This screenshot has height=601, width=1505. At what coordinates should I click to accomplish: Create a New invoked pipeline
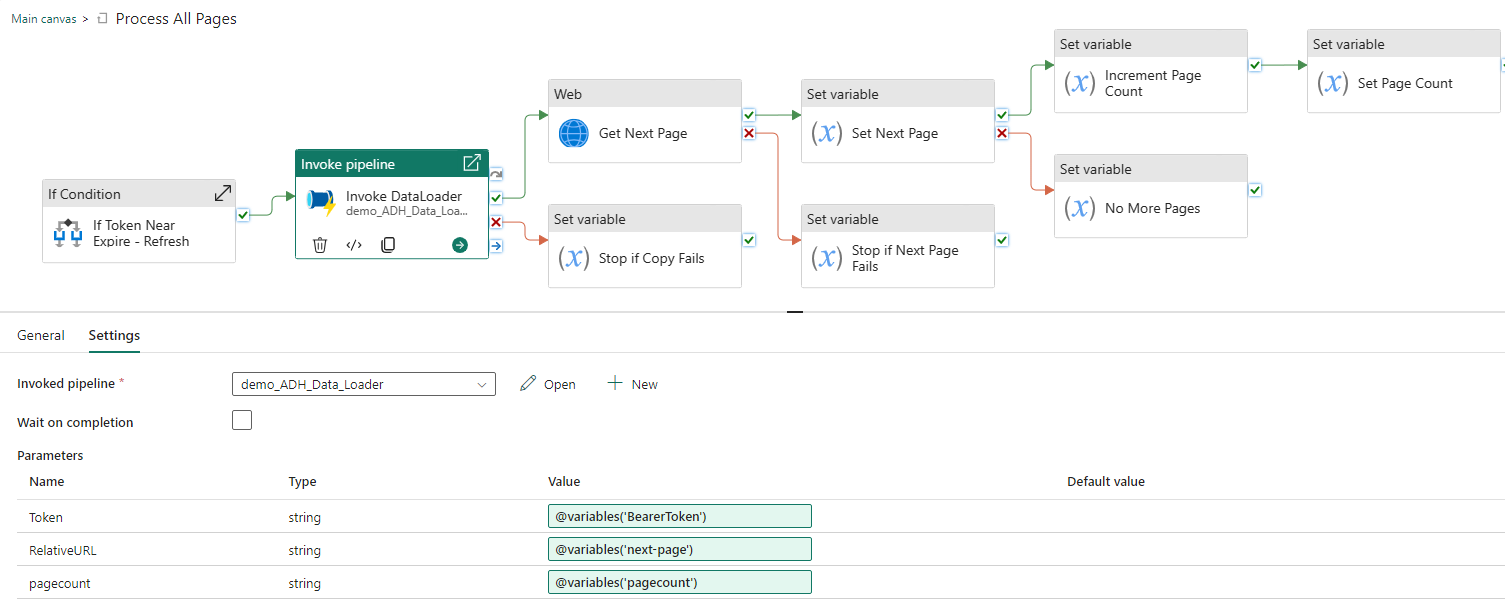633,384
